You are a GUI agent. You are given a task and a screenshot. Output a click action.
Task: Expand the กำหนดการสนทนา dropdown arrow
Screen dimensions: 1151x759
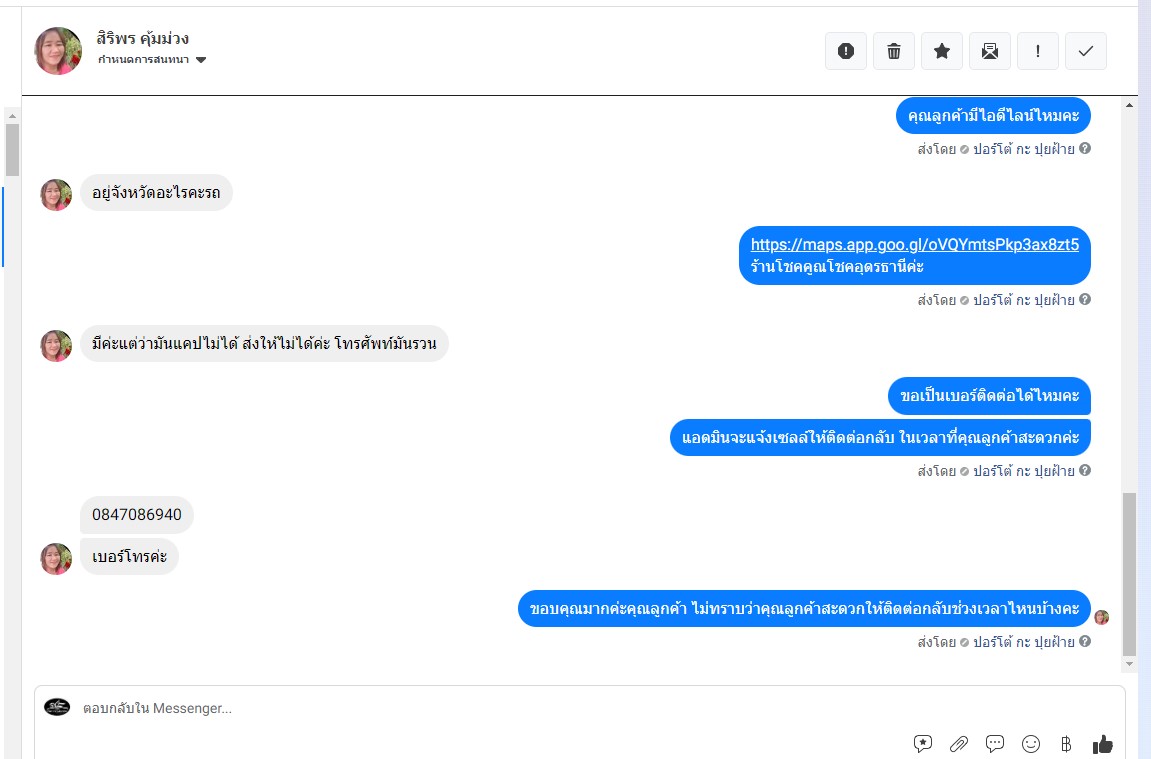click(x=201, y=60)
